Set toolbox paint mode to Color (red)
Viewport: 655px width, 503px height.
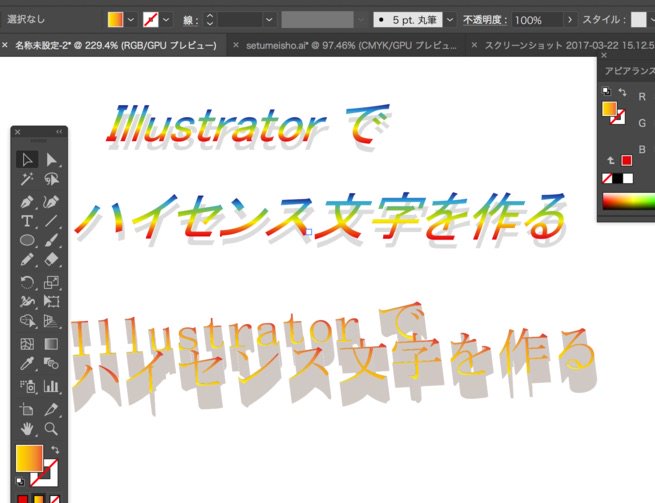23,499
